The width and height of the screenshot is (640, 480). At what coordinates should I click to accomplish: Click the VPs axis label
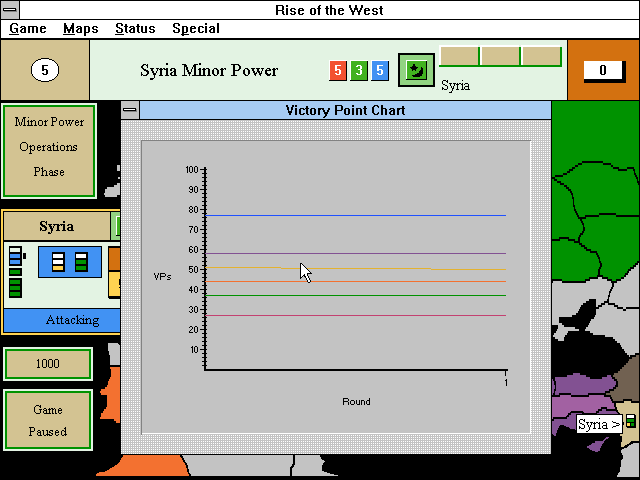pyautogui.click(x=162, y=277)
